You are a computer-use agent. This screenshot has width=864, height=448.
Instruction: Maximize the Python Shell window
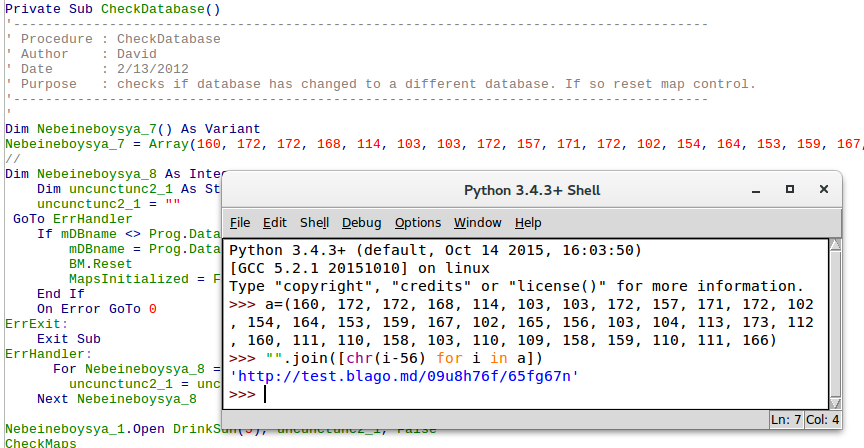[x=790, y=189]
